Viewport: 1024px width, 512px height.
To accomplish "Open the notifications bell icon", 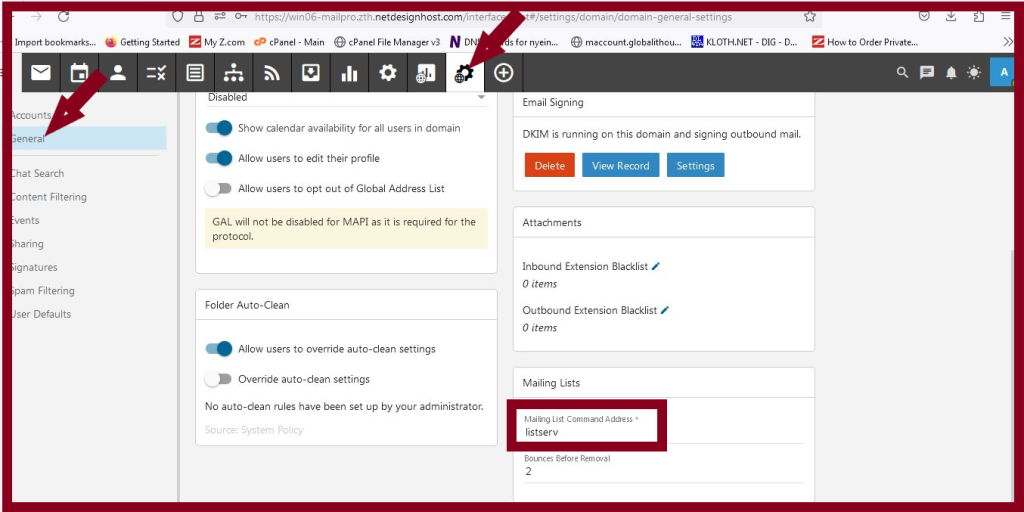I will click(952, 72).
